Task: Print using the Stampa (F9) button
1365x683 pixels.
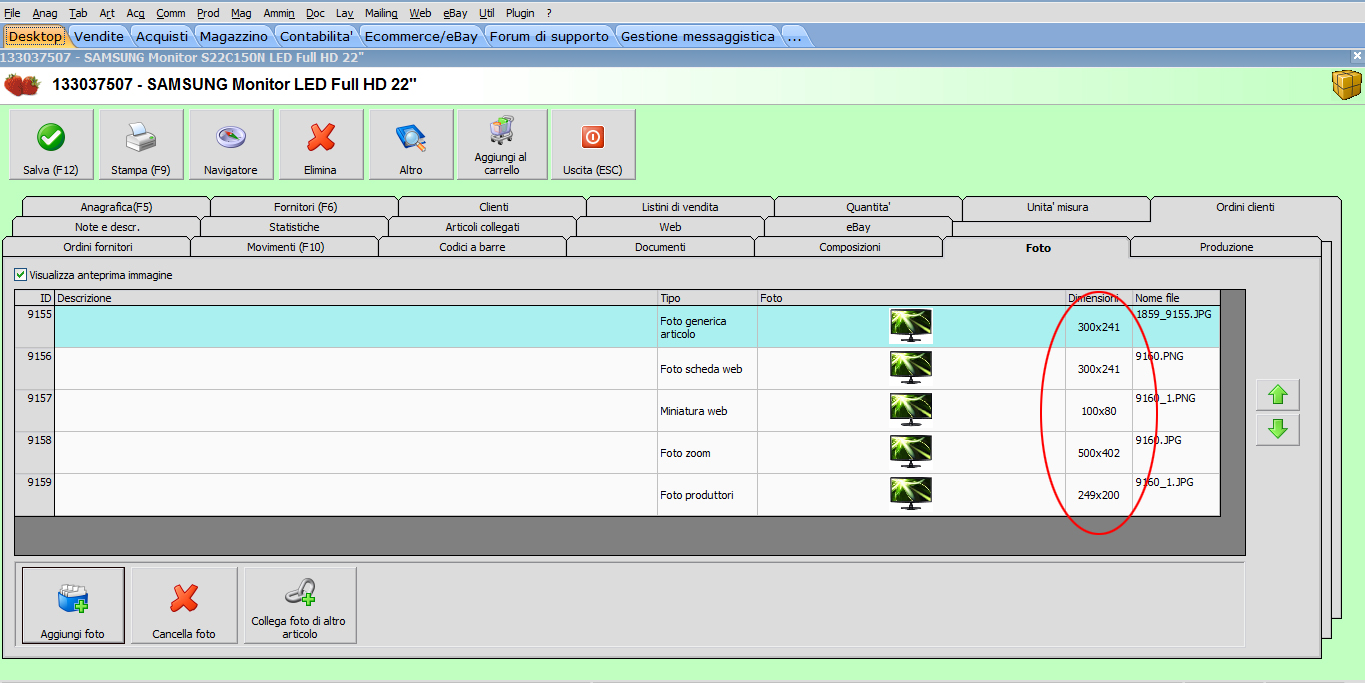Action: [141, 145]
